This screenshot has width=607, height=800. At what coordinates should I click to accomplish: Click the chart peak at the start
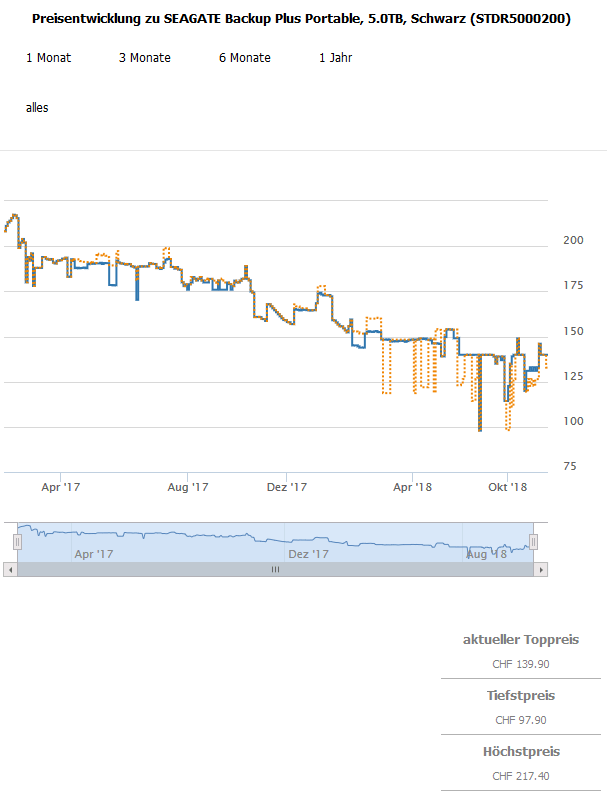click(13, 215)
